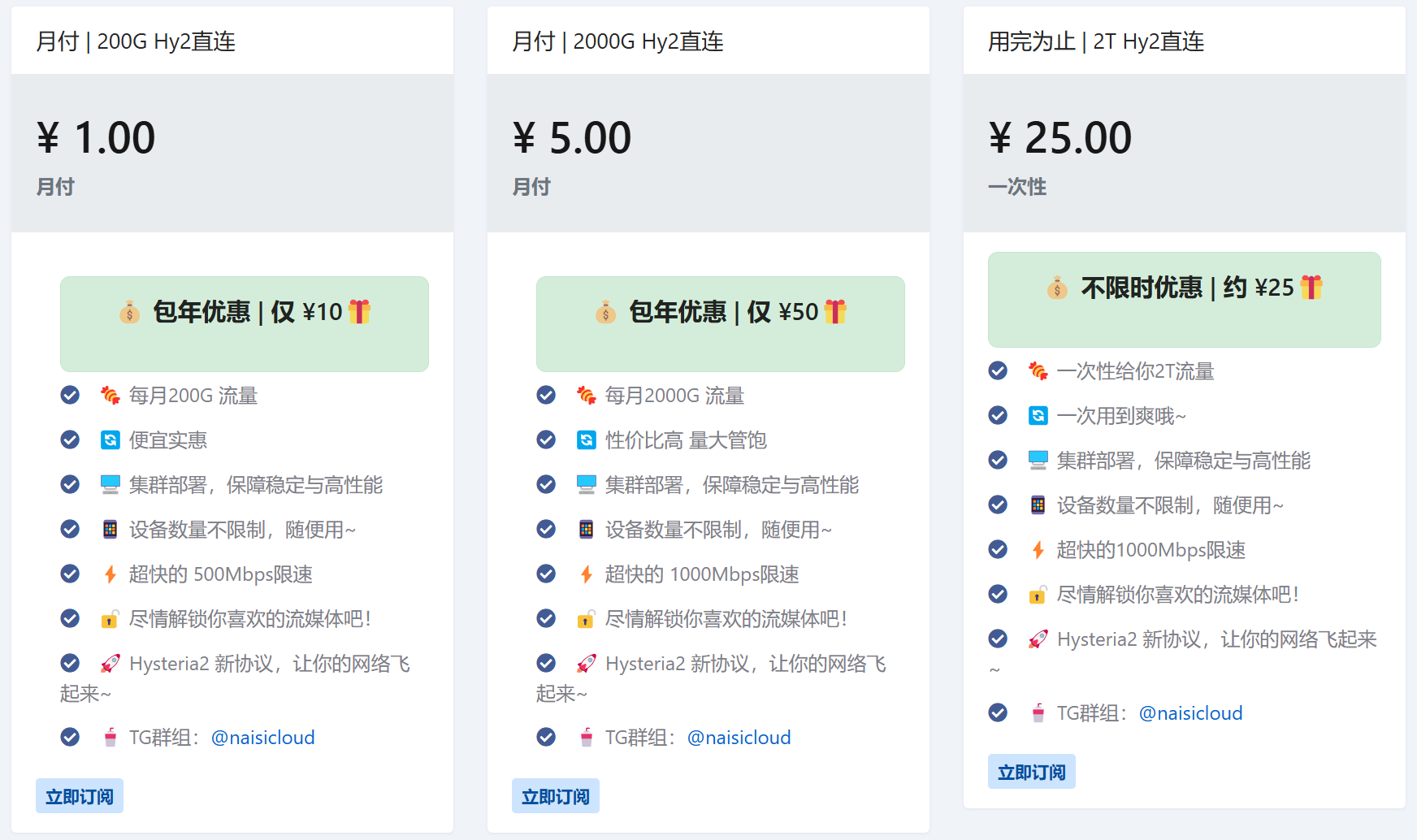Click 立即订阅 under the 2000G plan
Screen dimensions: 1417x840
point(556,796)
